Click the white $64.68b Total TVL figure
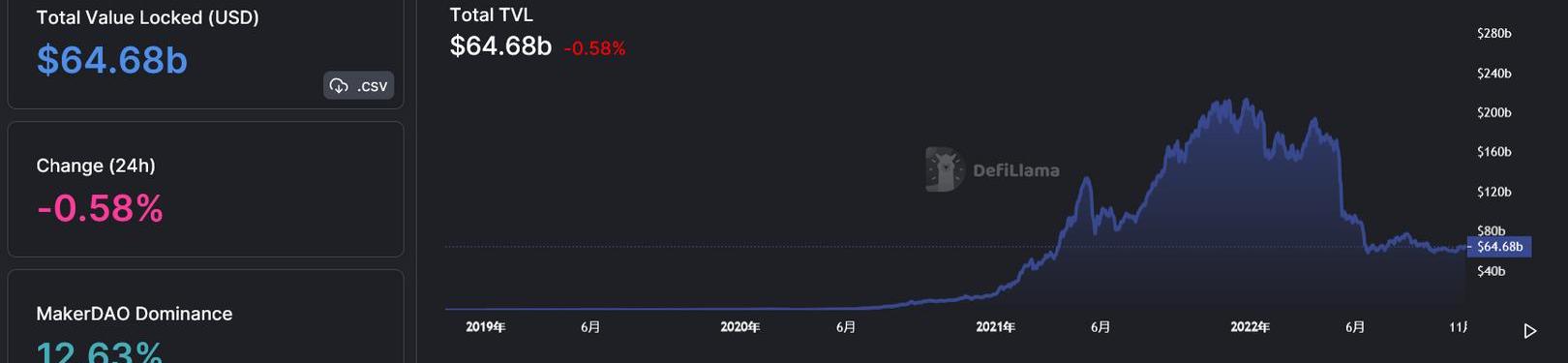 tap(500, 45)
